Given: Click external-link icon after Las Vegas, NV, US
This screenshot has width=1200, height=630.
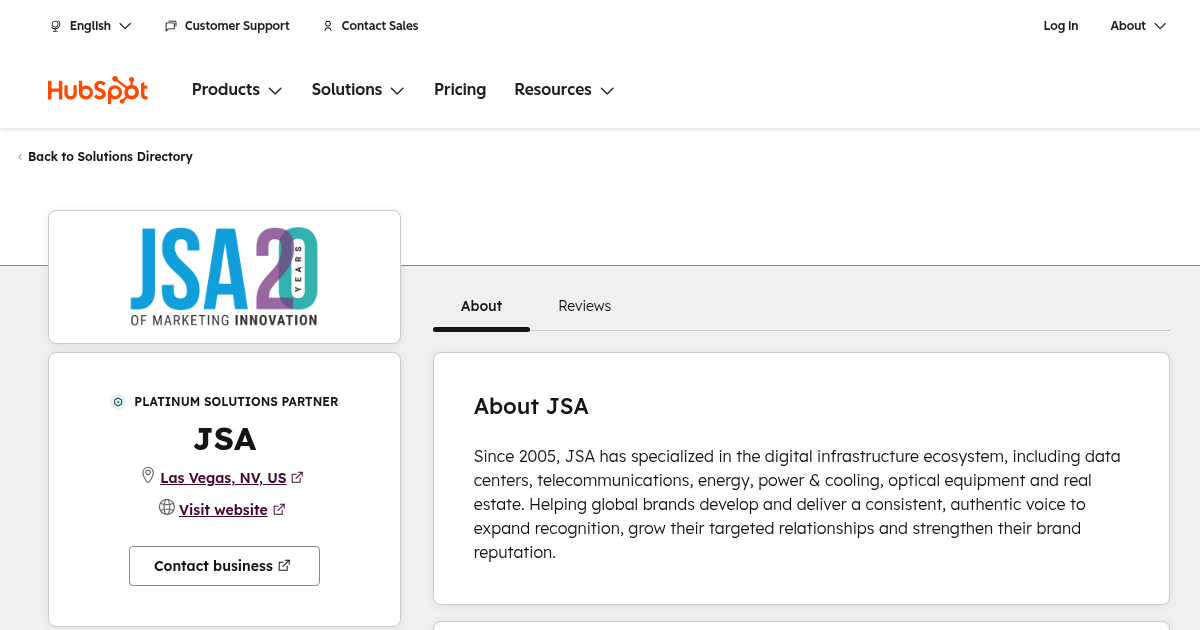Looking at the screenshot, I should point(298,478).
